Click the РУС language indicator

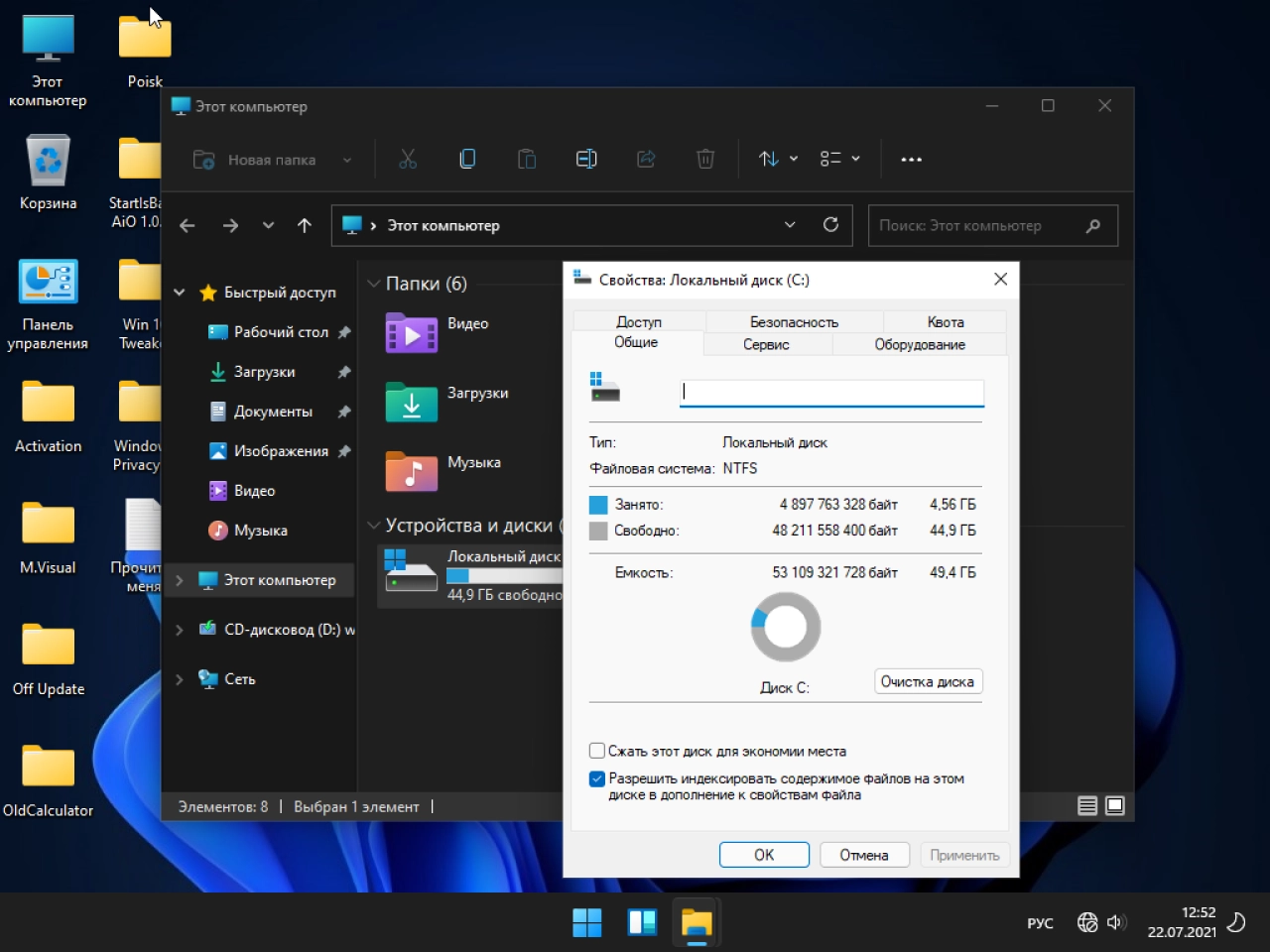point(1040,923)
